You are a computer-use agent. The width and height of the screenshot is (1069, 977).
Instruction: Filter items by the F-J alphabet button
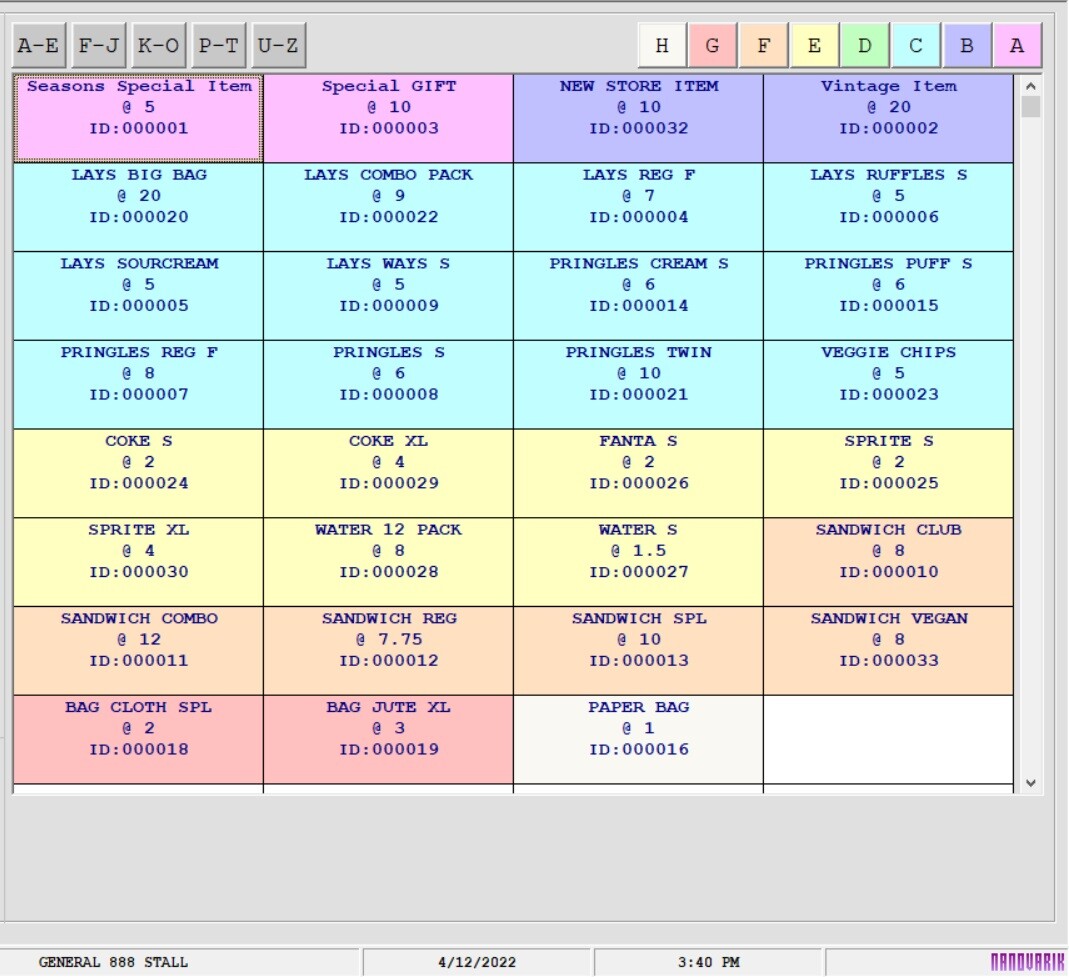(99, 46)
